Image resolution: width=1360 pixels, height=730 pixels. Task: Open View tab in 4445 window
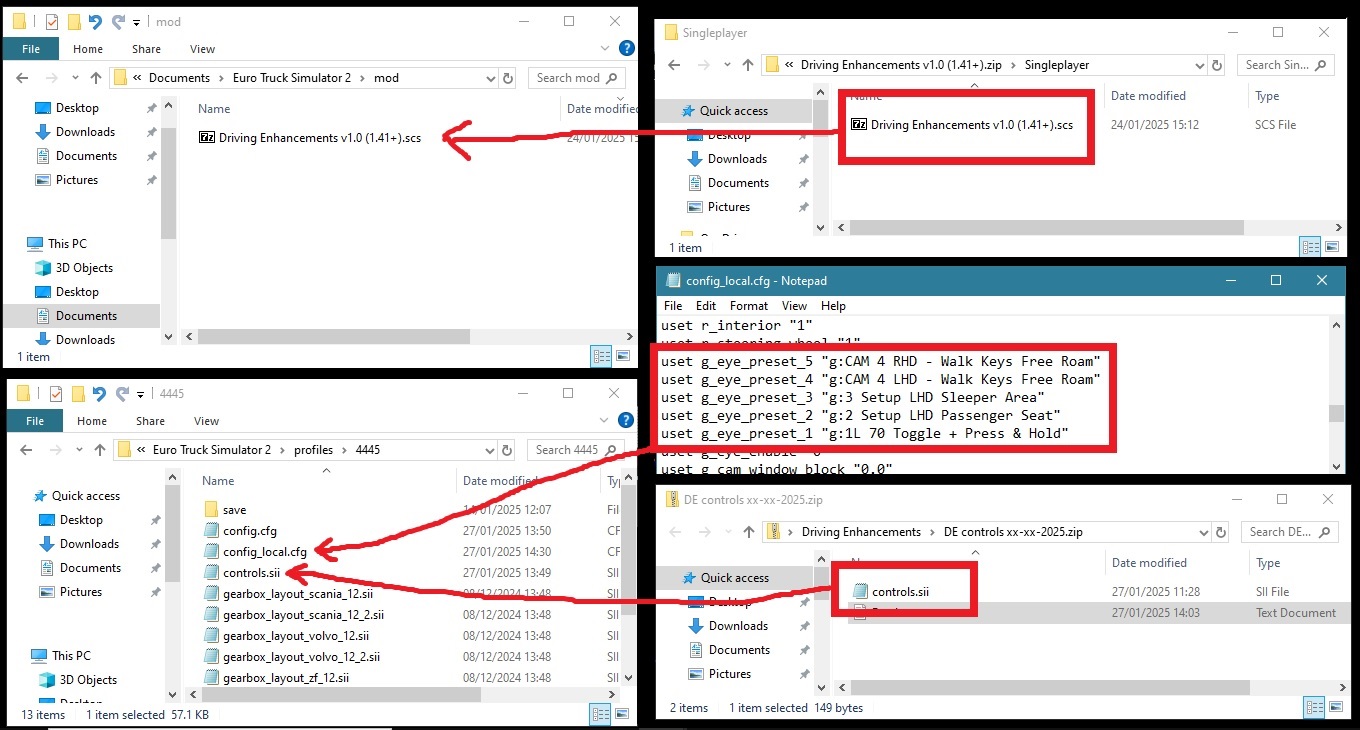click(x=206, y=421)
